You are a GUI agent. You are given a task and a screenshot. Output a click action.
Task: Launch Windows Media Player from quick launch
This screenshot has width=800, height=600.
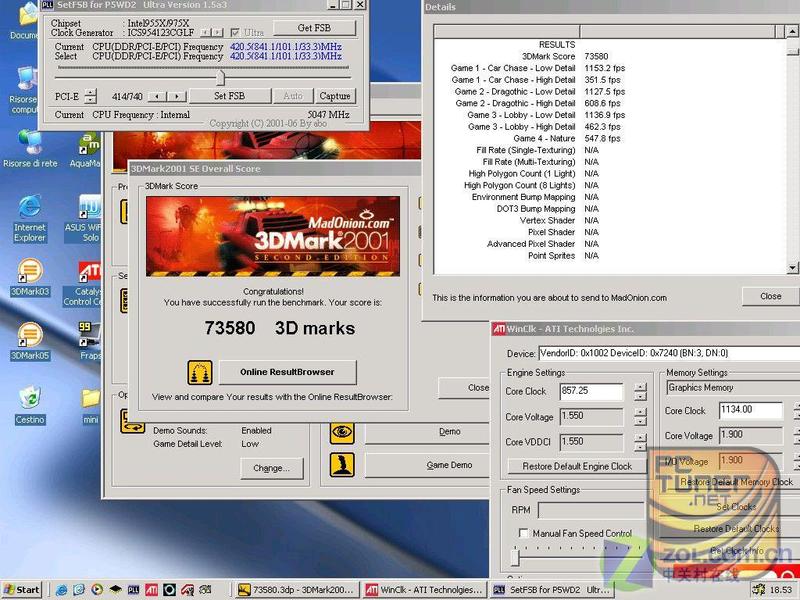[97, 590]
